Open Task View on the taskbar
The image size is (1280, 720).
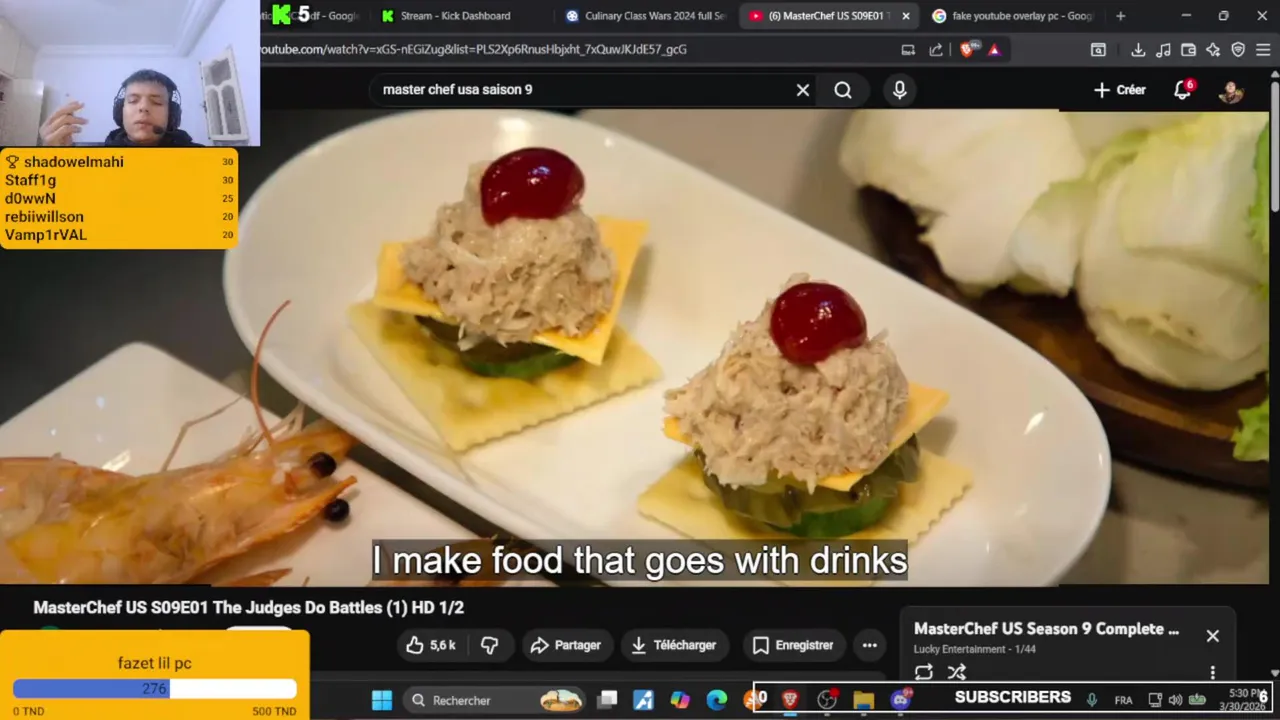tap(607, 700)
